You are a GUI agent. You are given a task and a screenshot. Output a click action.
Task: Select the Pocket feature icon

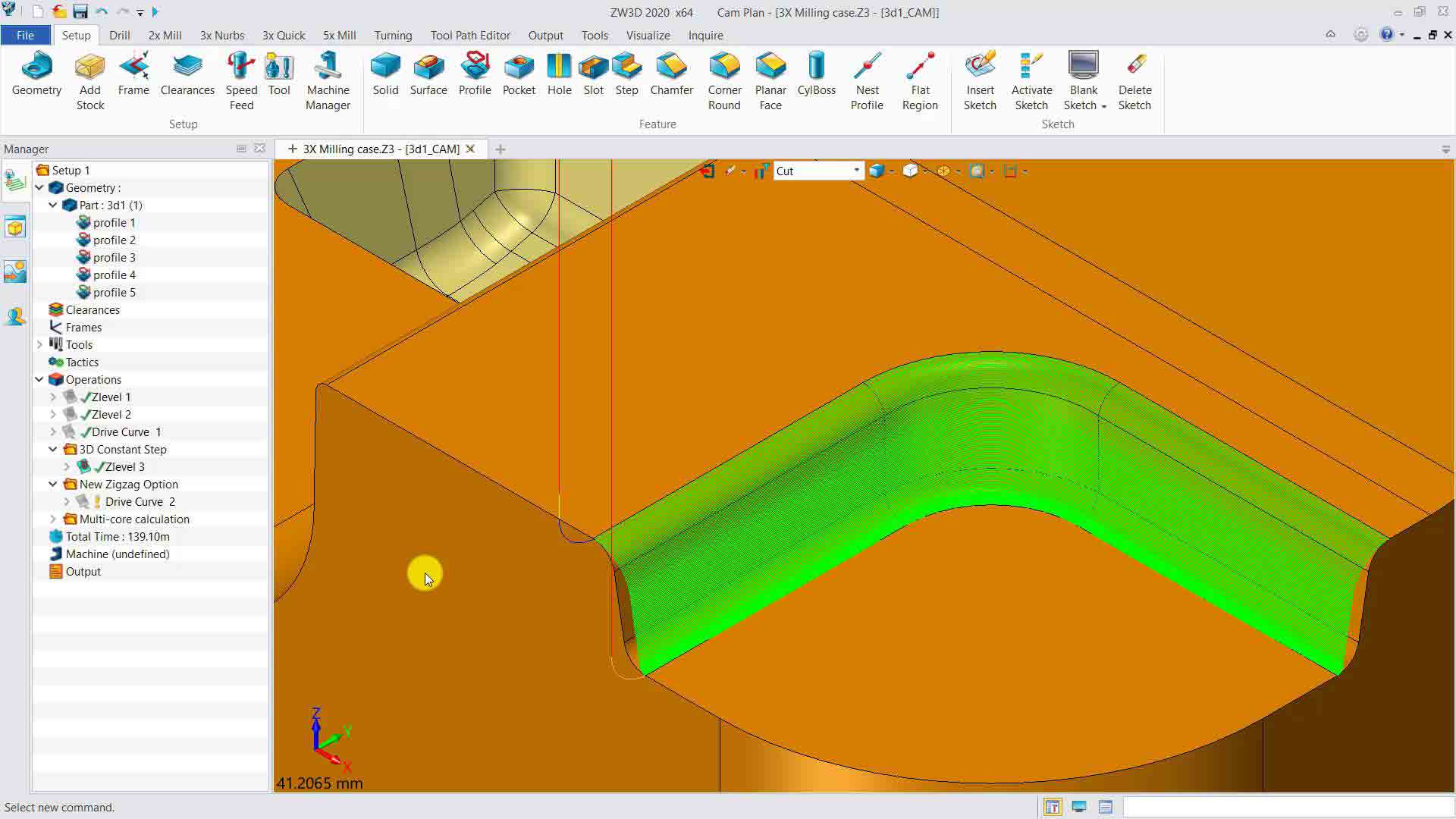point(519,67)
